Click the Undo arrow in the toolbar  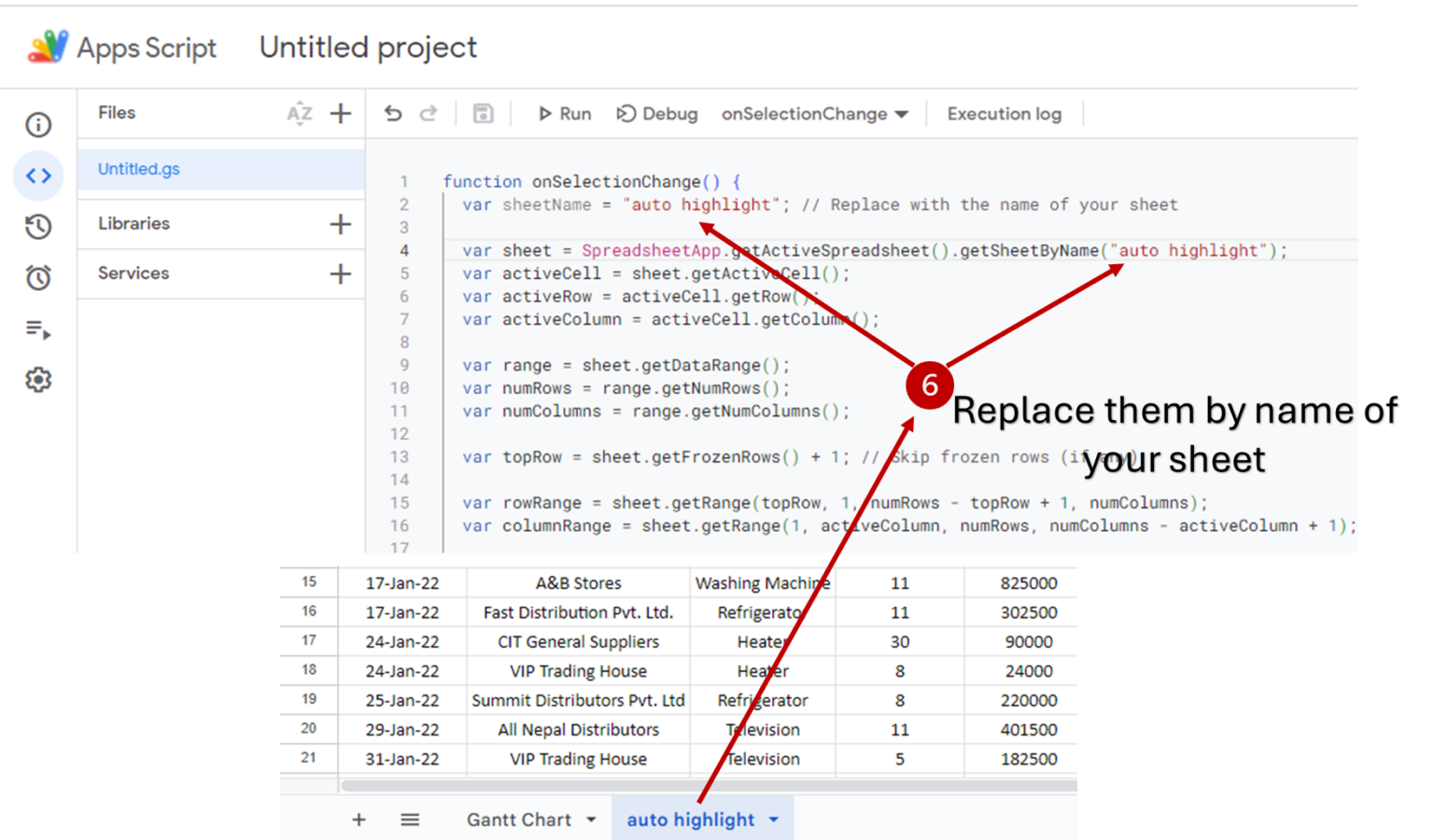tap(393, 114)
